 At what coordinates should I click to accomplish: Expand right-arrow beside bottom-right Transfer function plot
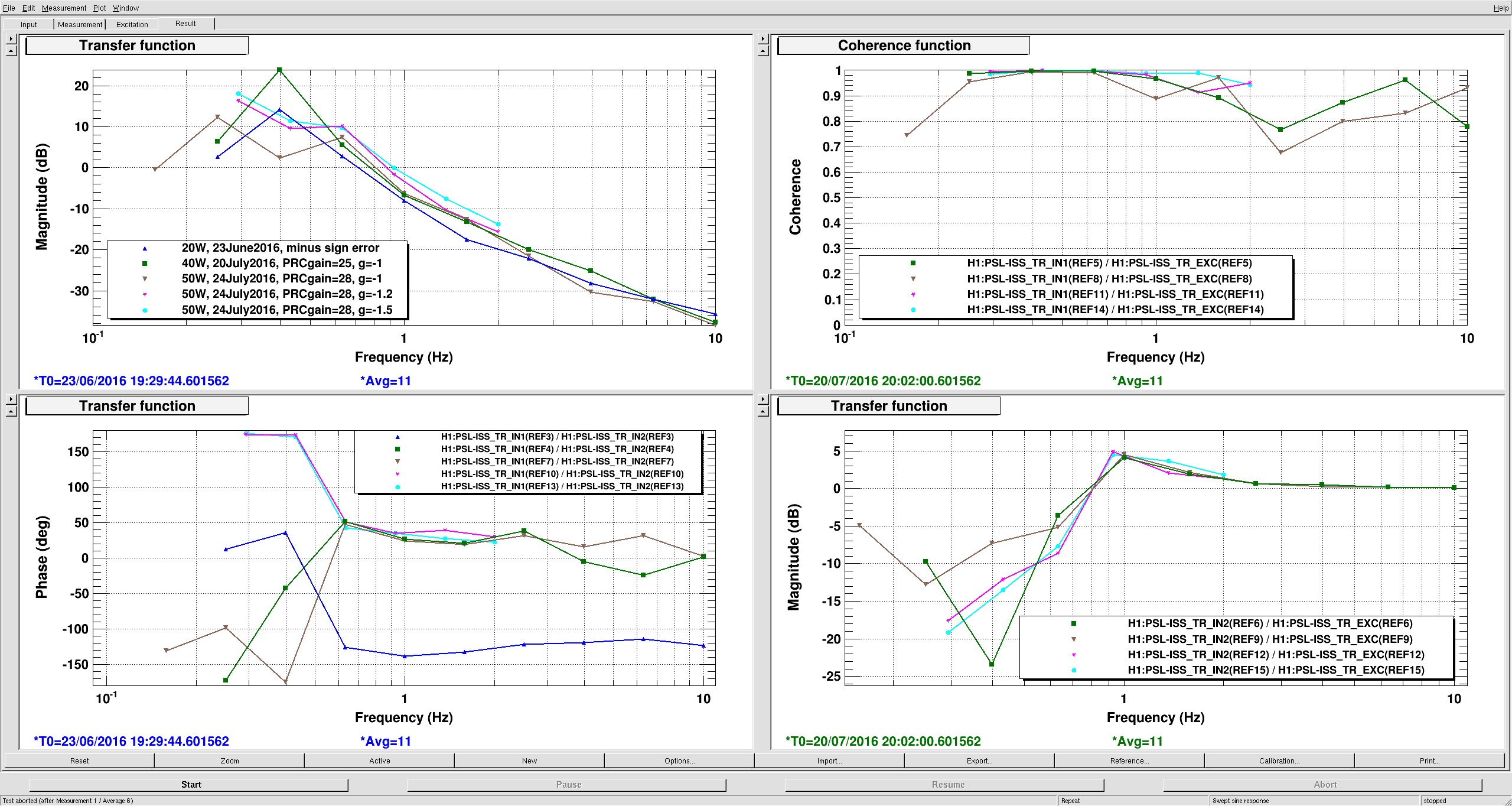(x=763, y=399)
